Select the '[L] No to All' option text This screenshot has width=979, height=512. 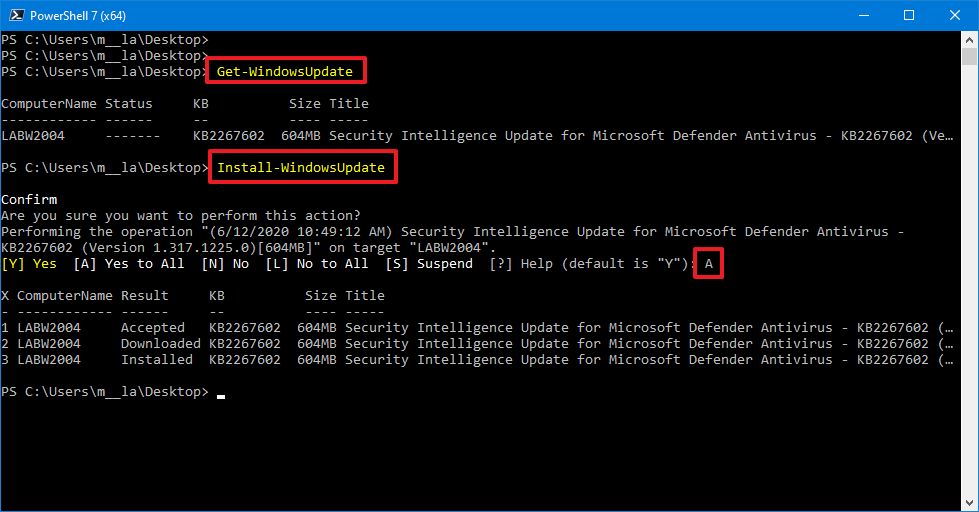(317, 263)
